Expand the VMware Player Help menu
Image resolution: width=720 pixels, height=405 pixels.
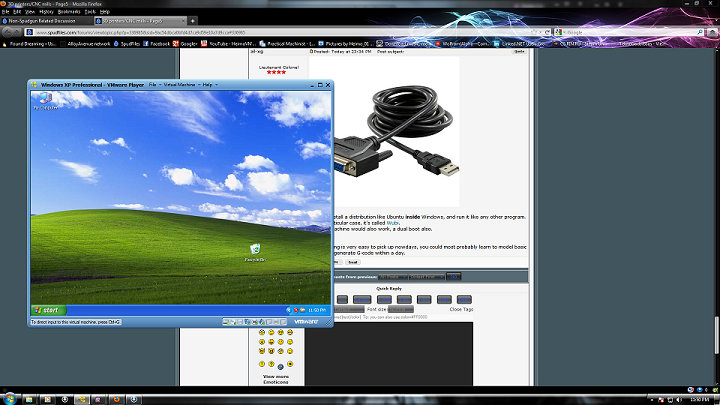click(207, 85)
